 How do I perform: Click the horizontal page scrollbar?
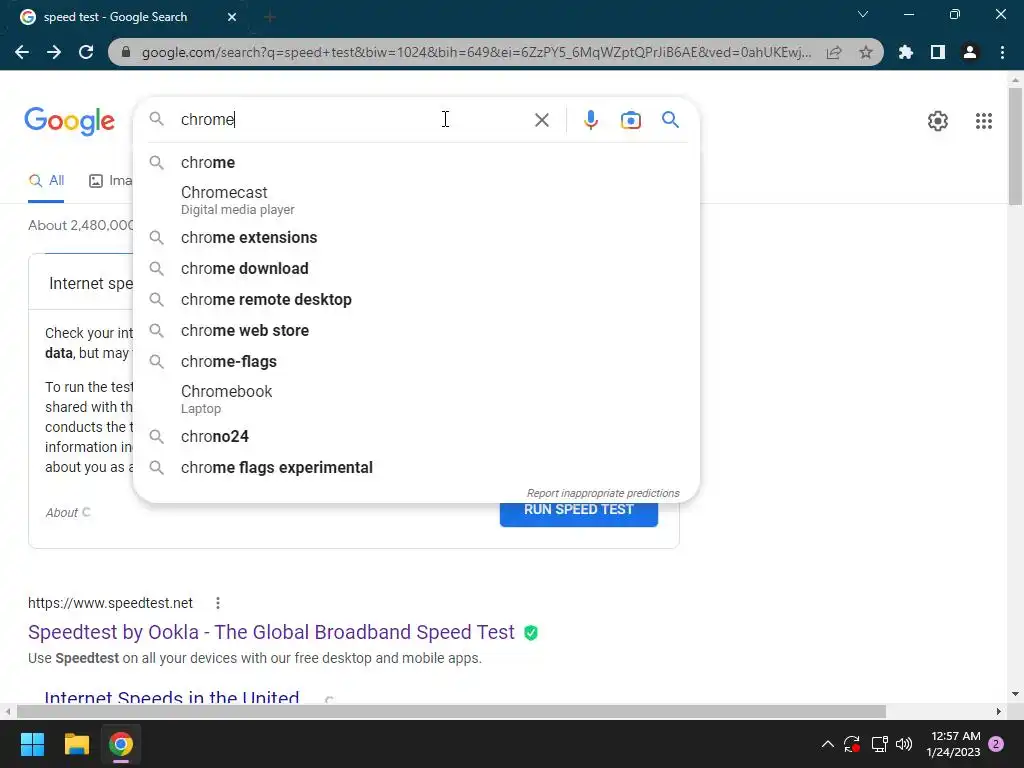(x=451, y=711)
